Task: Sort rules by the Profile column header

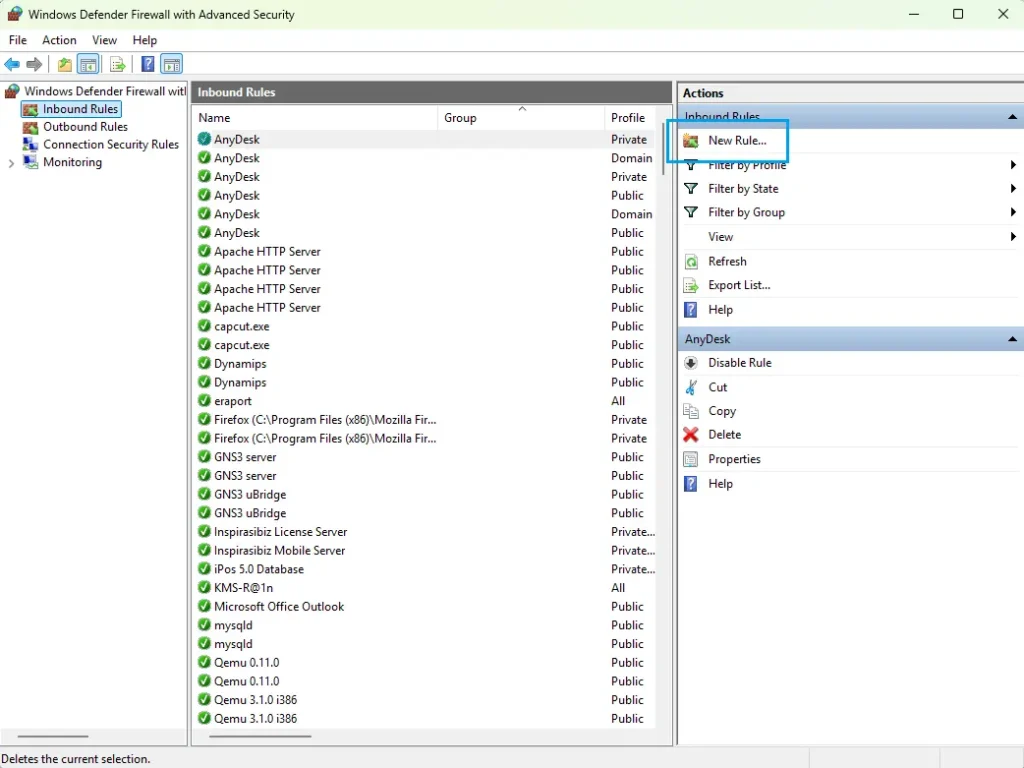Action: (628, 118)
